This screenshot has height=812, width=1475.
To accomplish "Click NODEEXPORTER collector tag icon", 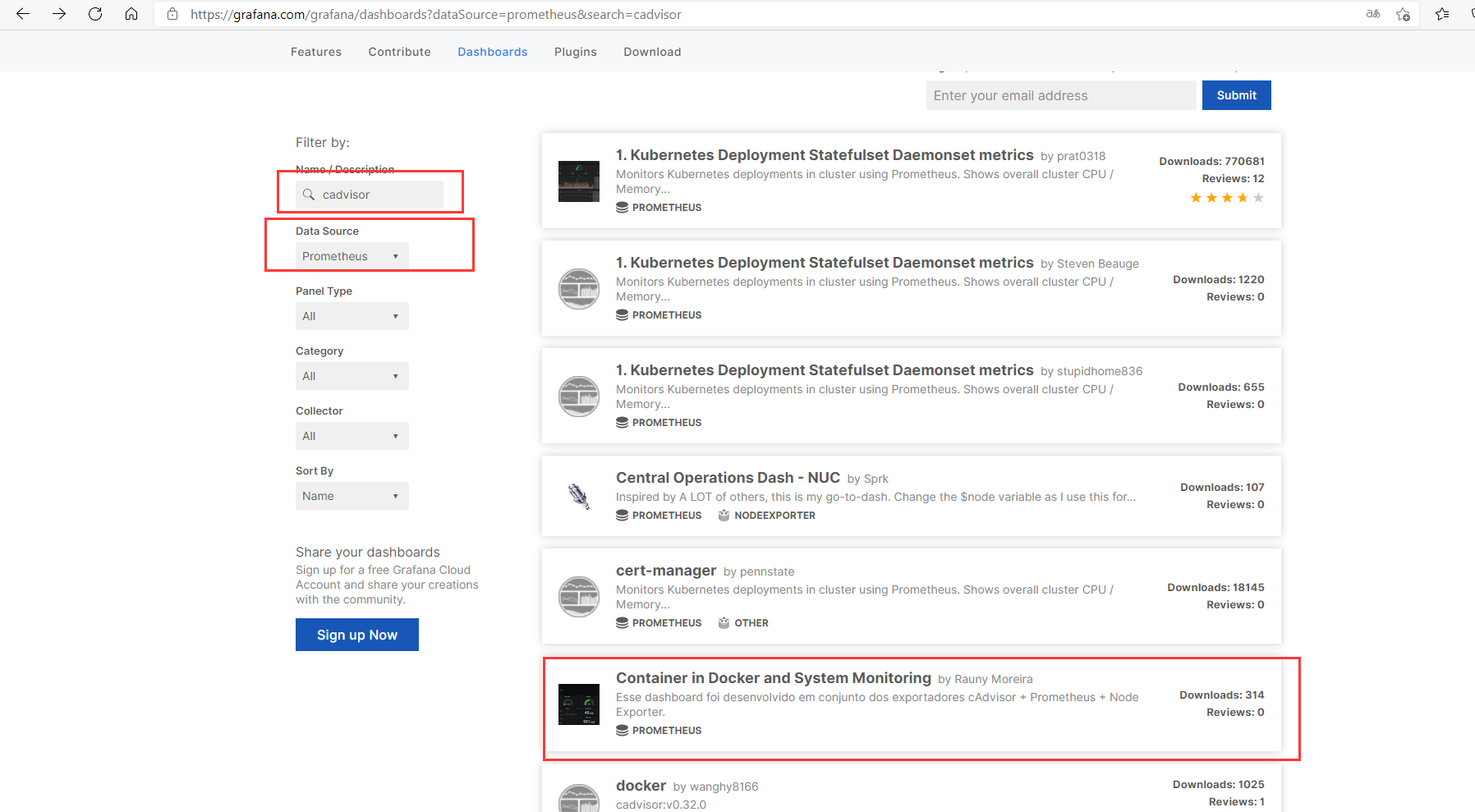I will click(x=724, y=516).
